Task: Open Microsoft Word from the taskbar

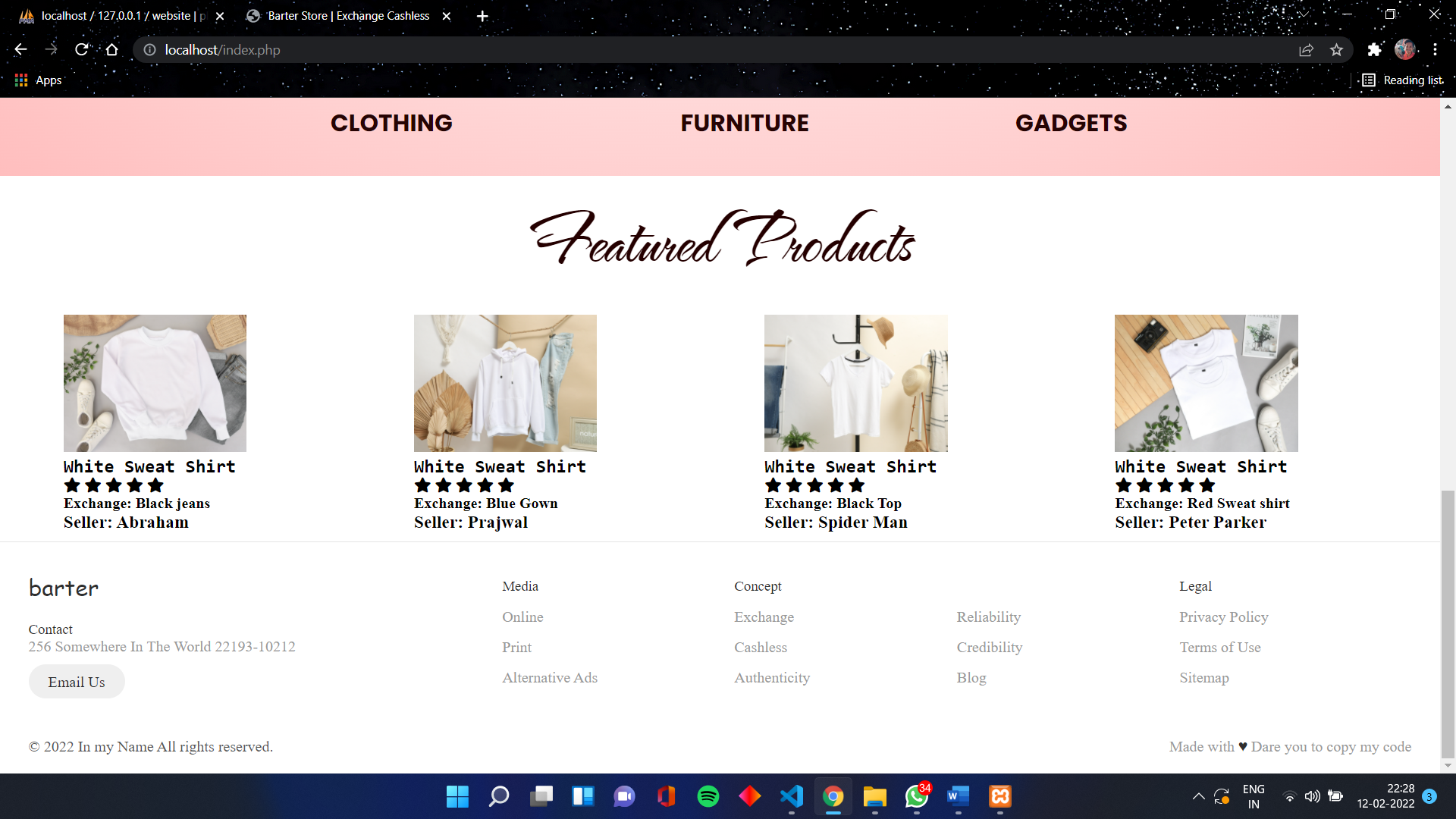Action: [x=957, y=796]
